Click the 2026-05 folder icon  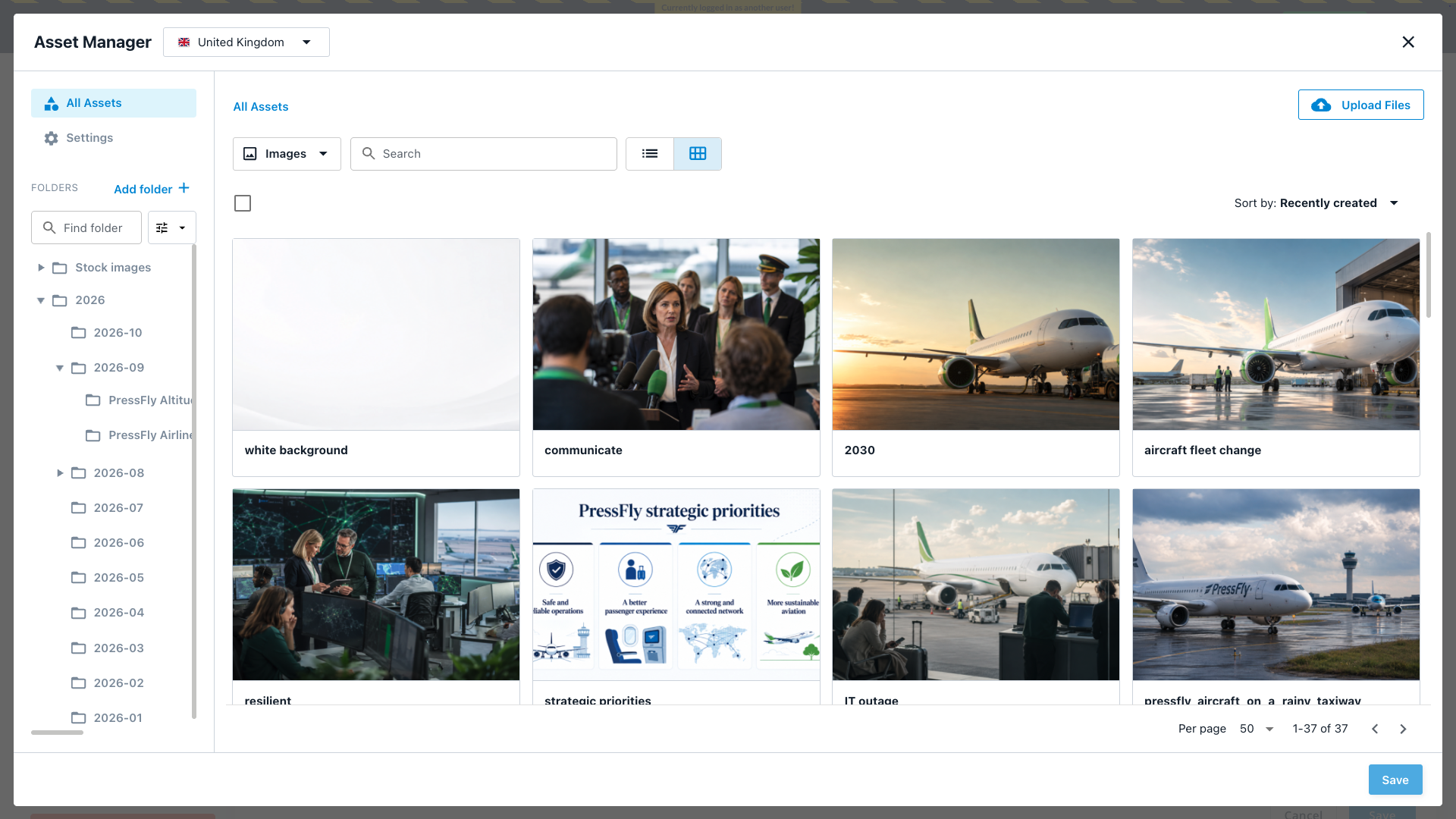click(78, 578)
